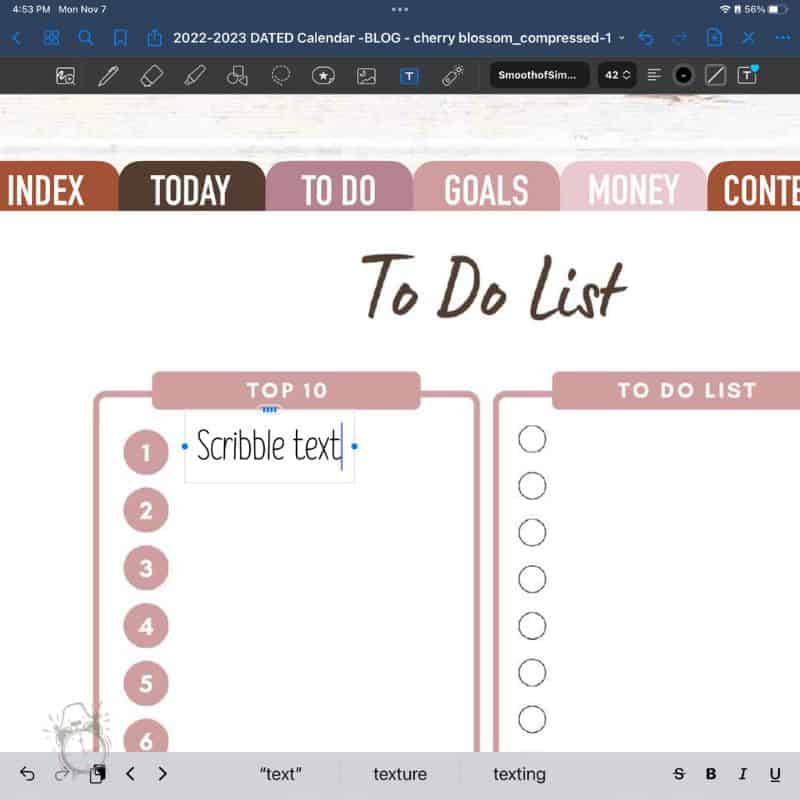This screenshot has width=800, height=800.
Task: Undo with the top bar arrow
Action: [x=646, y=38]
